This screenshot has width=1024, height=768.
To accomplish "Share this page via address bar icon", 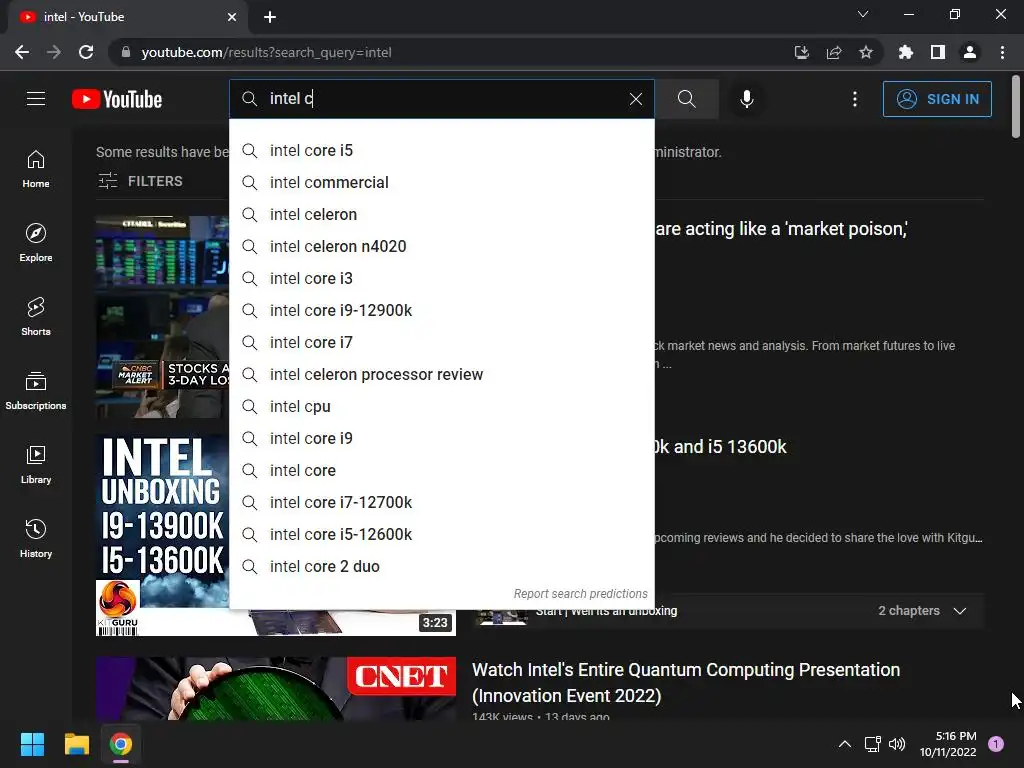I will 834,52.
